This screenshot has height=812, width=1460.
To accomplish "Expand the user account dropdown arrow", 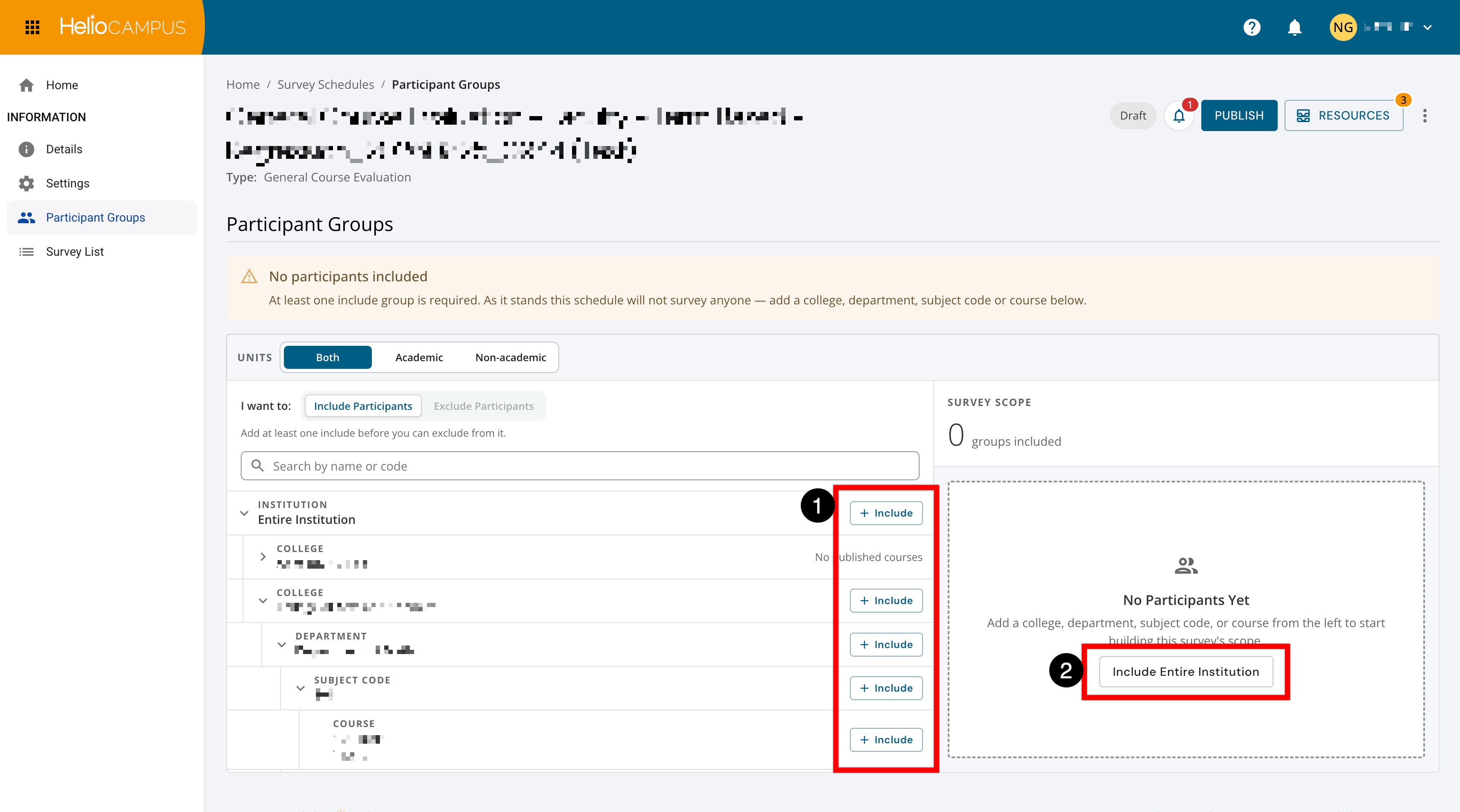I will click(x=1427, y=27).
